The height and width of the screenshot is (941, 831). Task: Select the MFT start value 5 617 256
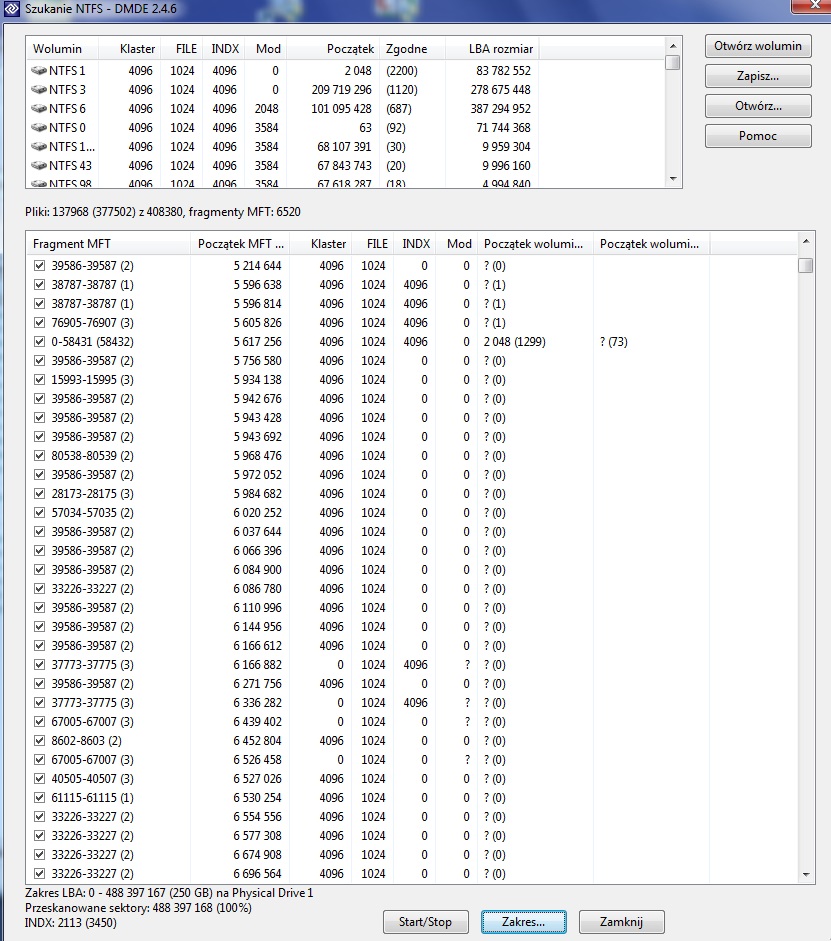(257, 341)
